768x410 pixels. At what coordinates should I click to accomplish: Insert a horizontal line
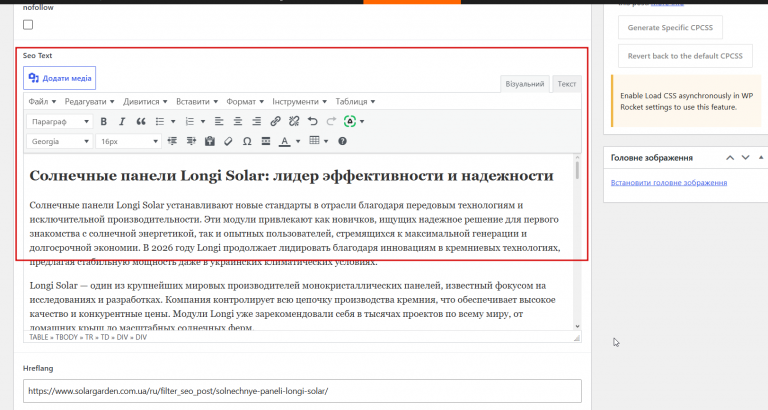click(x=265, y=141)
